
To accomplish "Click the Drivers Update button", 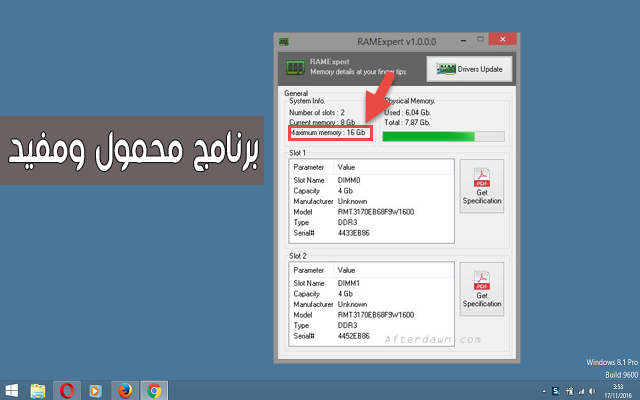I will click(x=469, y=69).
